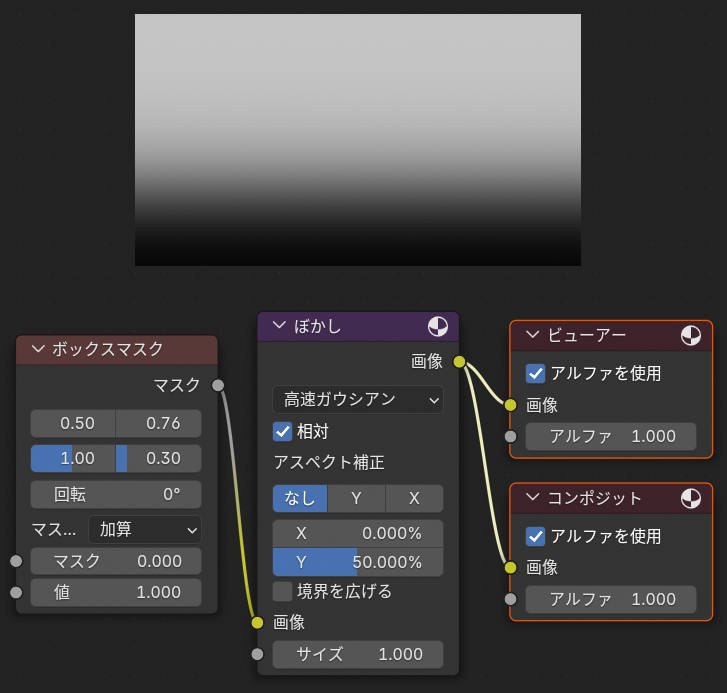The height and width of the screenshot is (693, 727).
Task: Click the マスク 0.000 input field
Action: 116,561
